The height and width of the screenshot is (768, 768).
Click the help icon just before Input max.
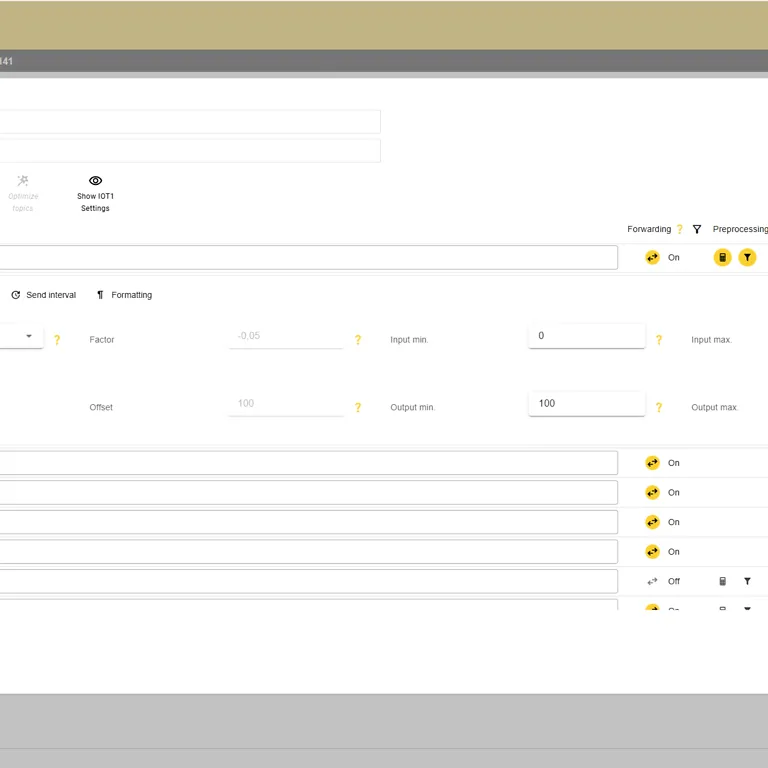[x=659, y=340]
